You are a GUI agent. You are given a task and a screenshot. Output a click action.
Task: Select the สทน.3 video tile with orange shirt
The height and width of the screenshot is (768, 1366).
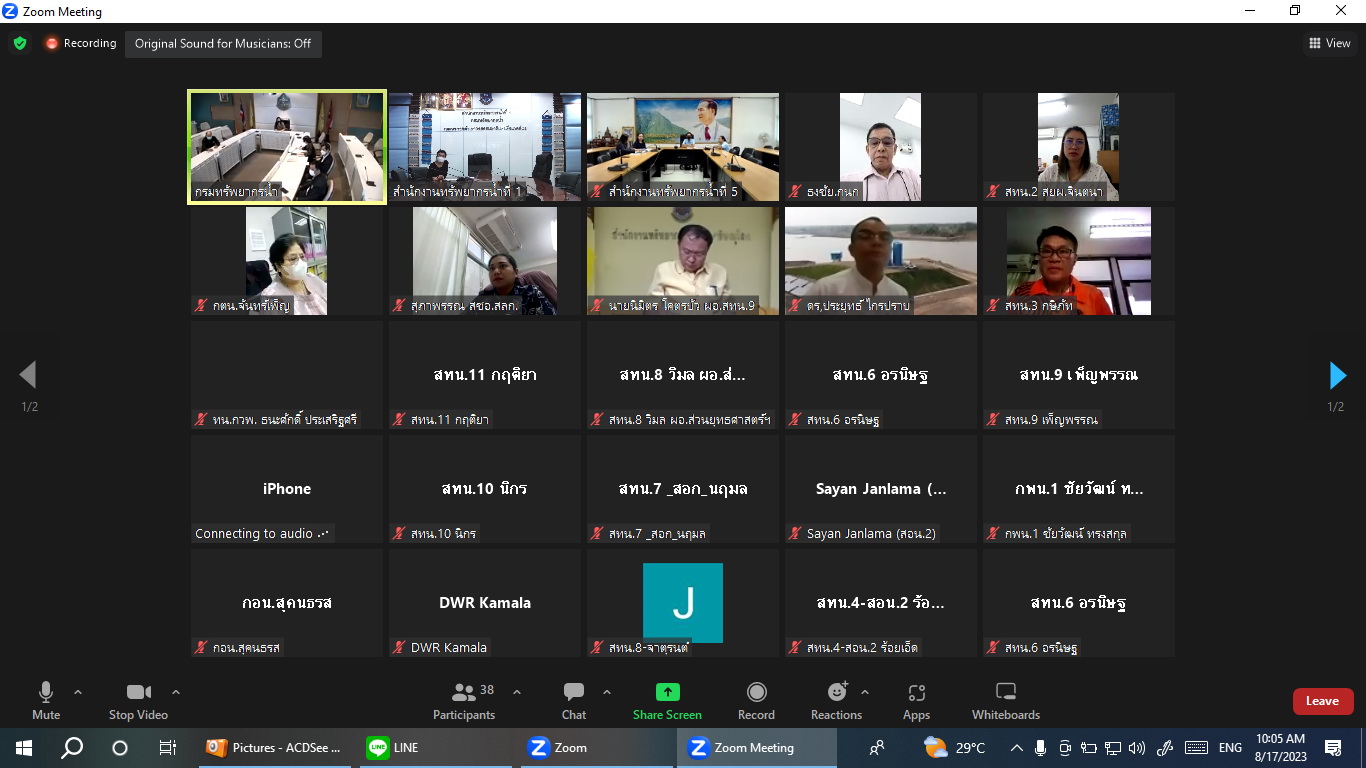click(x=1078, y=261)
